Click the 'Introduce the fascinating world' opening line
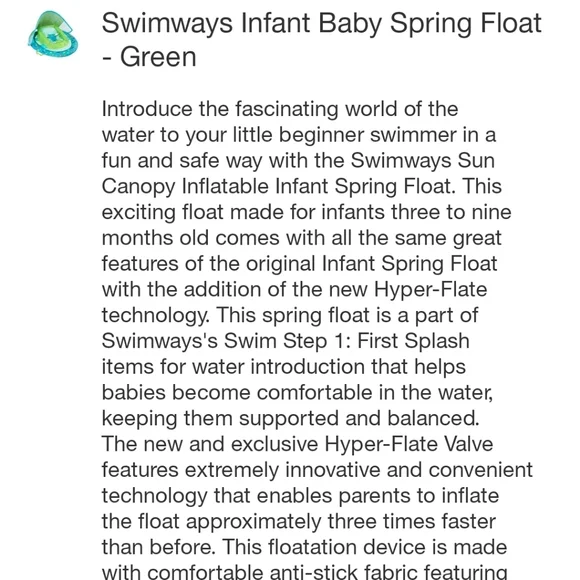The width and height of the screenshot is (580, 580). tap(280, 109)
